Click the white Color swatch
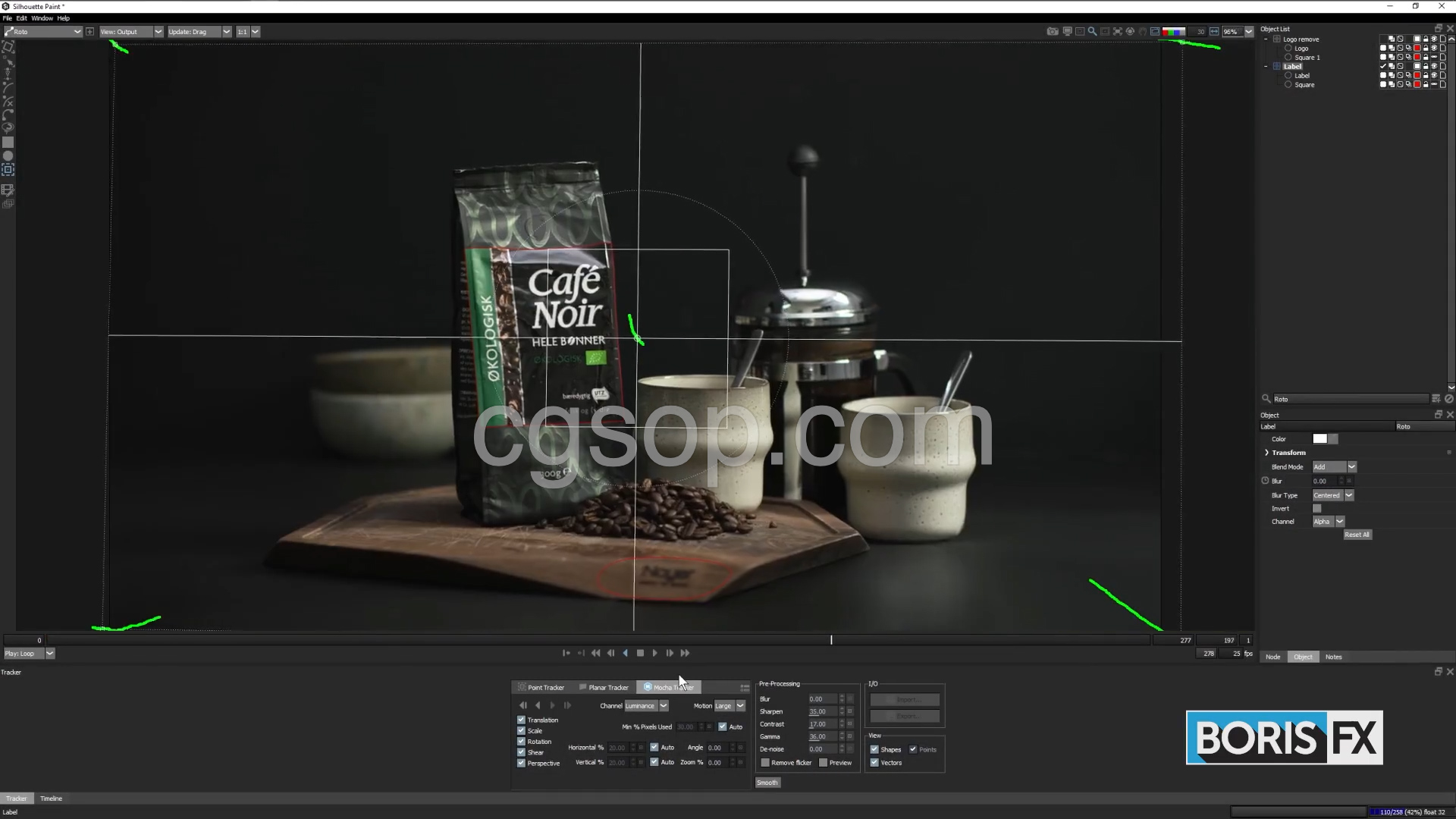The height and width of the screenshot is (819, 1456). click(x=1319, y=439)
